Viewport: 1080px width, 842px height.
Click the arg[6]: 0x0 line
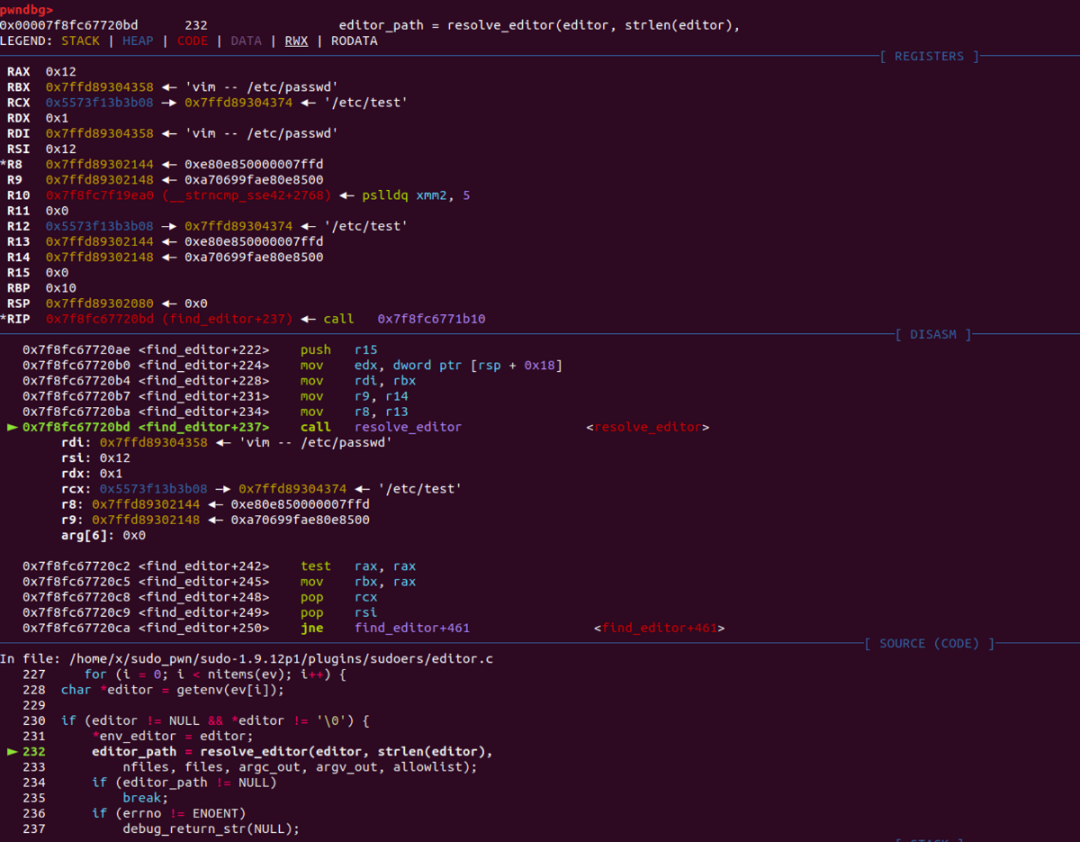(103, 535)
